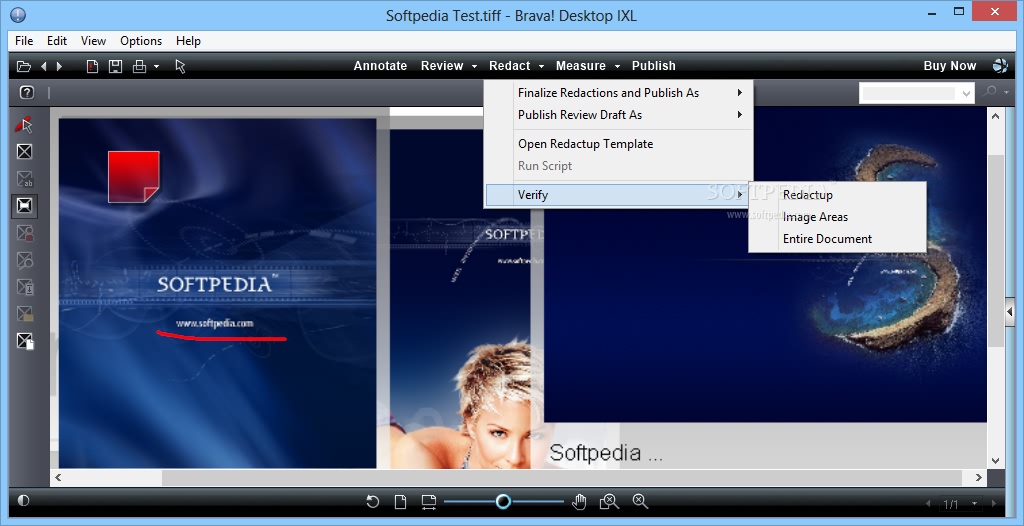The image size is (1024, 526).
Task: Choose Image Areas in the Verify submenu
Action: (x=837, y=217)
